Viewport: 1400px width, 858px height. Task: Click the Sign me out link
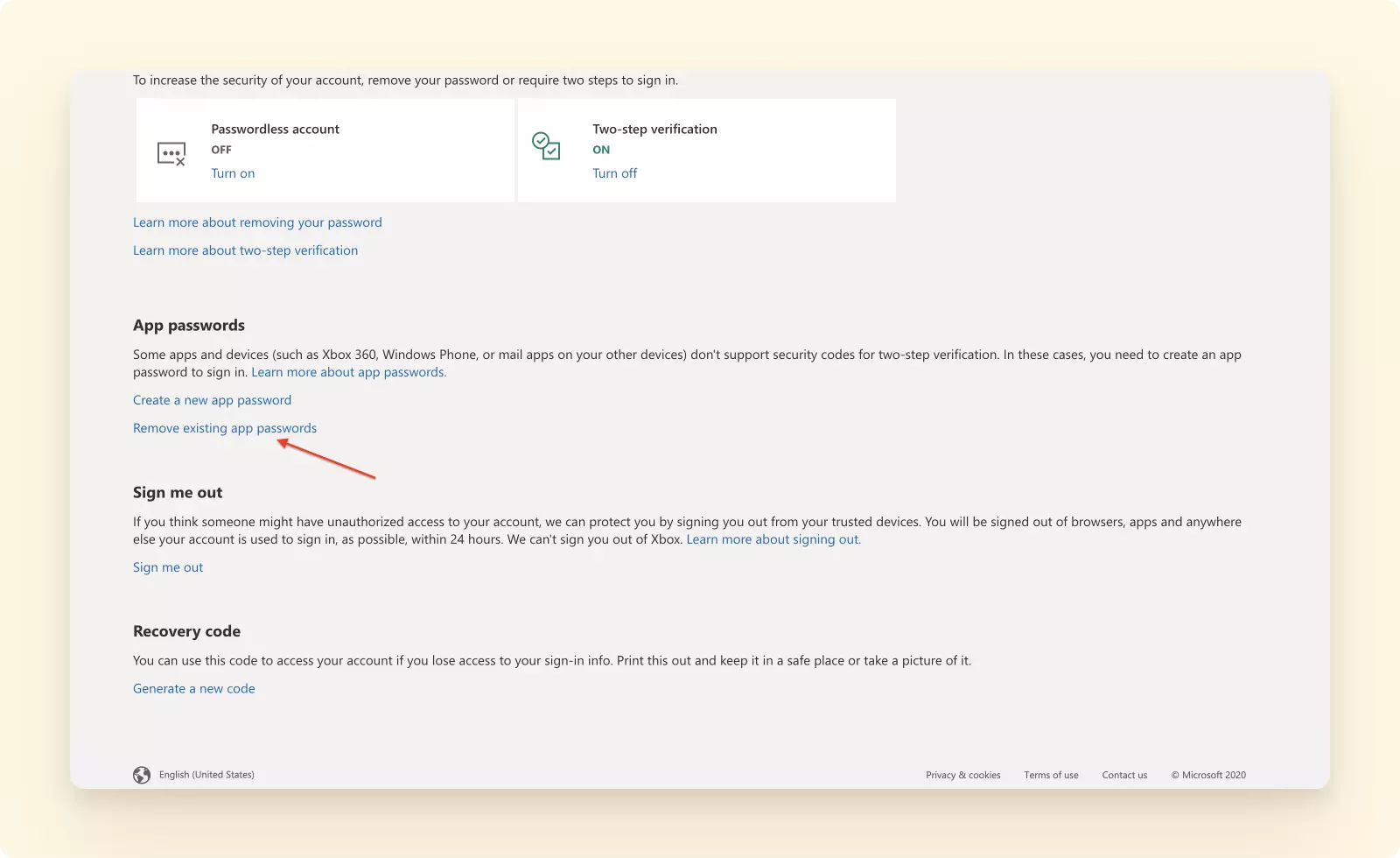pos(168,567)
